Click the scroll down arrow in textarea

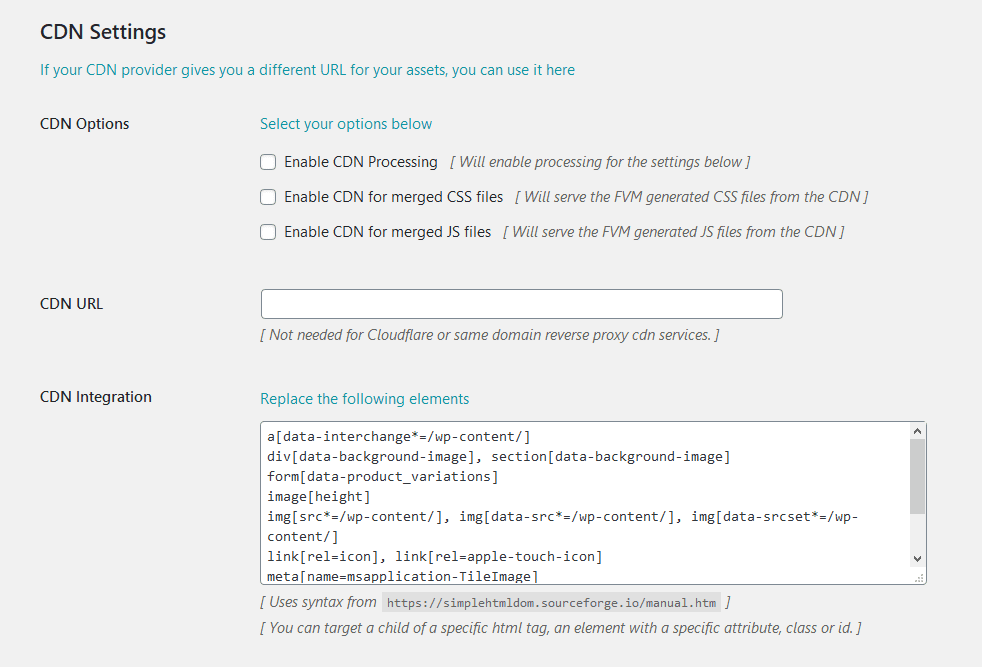click(917, 559)
